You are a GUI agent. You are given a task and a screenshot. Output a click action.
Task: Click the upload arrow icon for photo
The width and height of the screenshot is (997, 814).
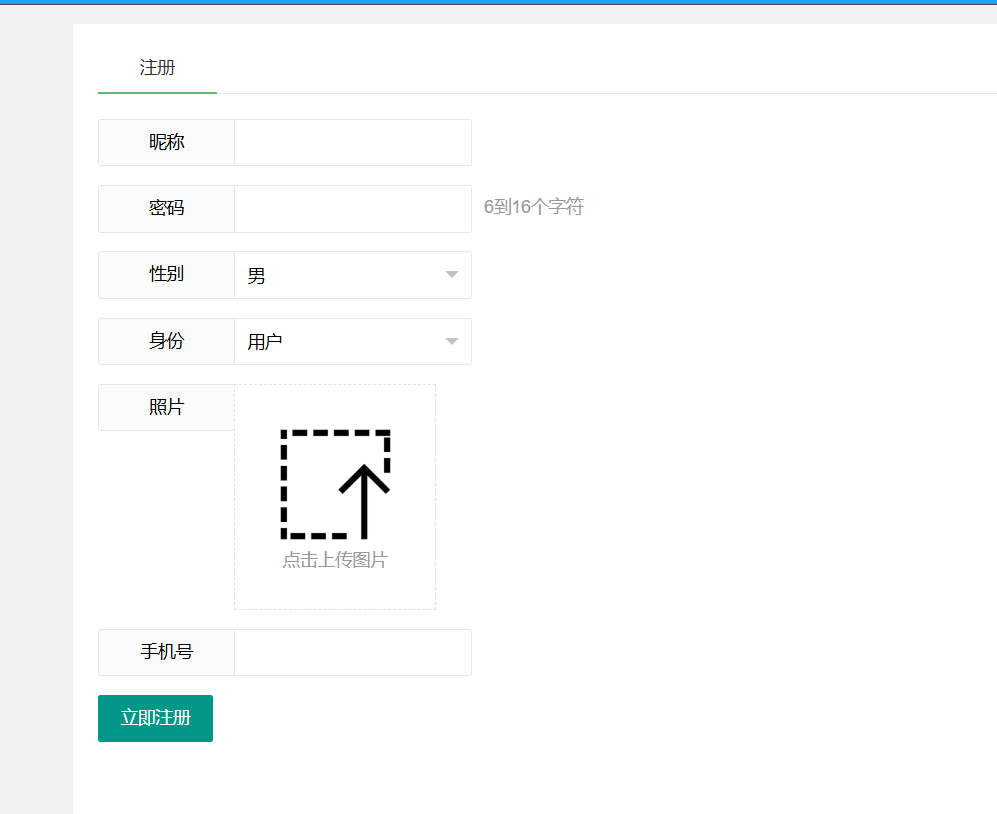(x=335, y=484)
